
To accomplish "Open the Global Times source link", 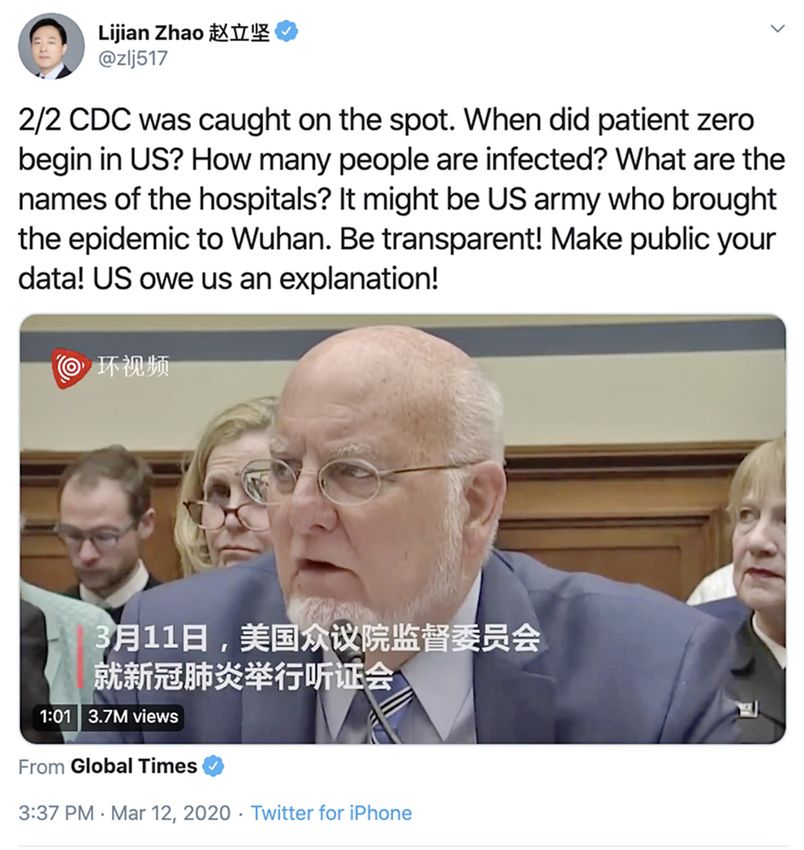I will pos(133,766).
